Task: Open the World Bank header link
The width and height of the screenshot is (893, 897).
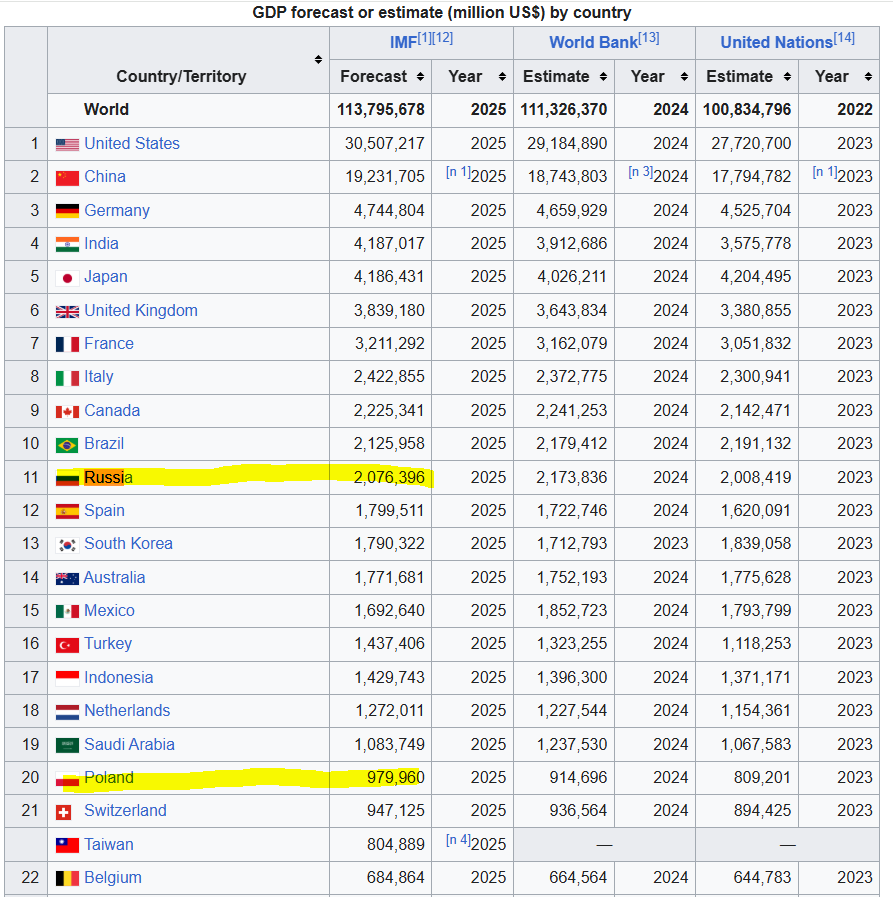Action: [593, 43]
